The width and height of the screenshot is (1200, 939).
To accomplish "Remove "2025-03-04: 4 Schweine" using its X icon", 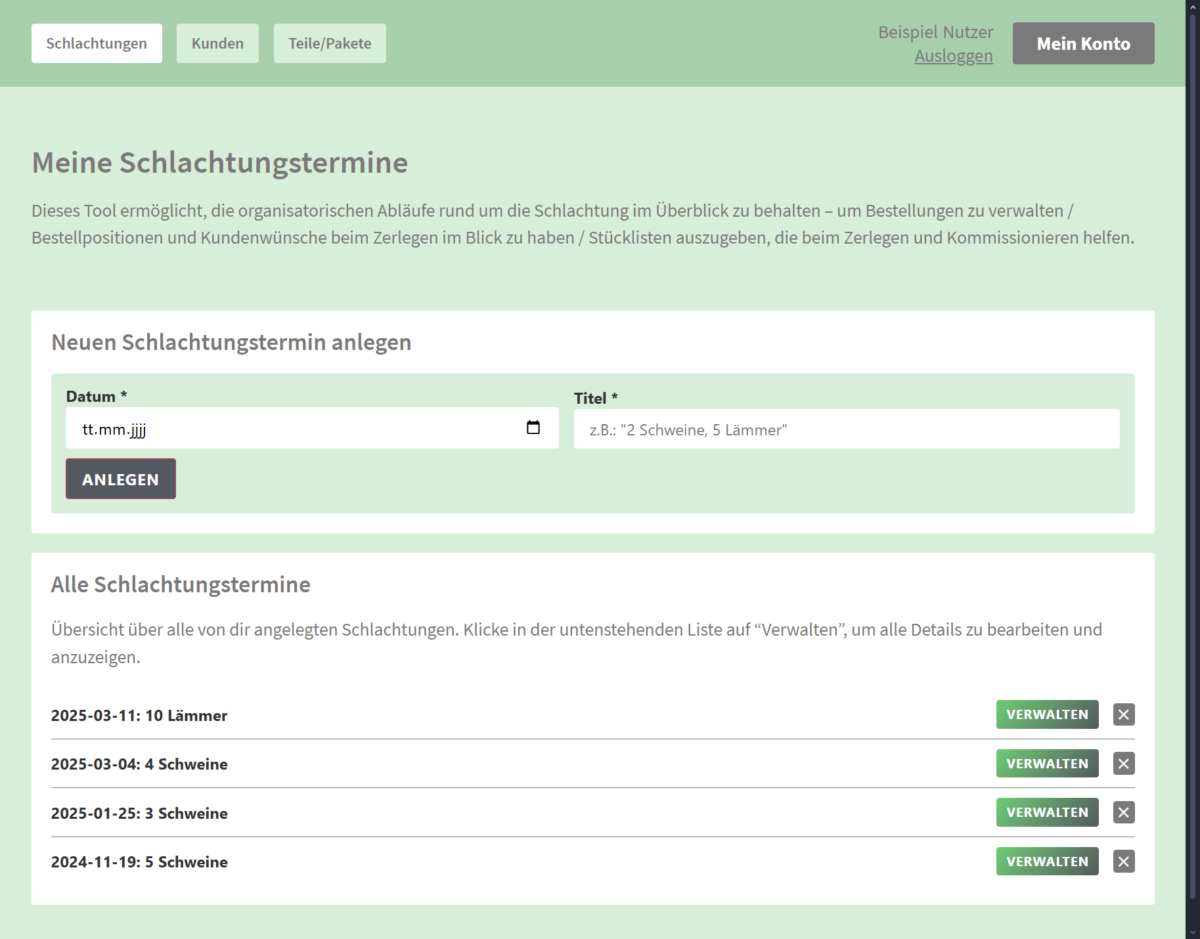I will pyautogui.click(x=1122, y=763).
